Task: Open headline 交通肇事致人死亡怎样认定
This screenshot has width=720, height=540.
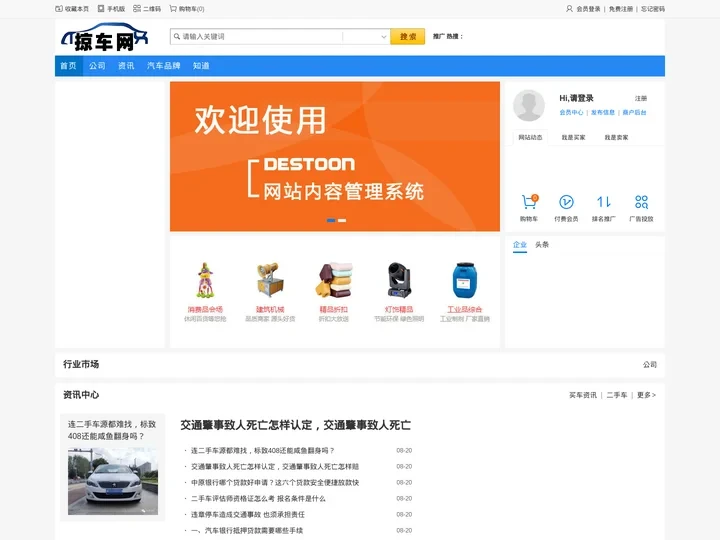Action: click(x=295, y=425)
